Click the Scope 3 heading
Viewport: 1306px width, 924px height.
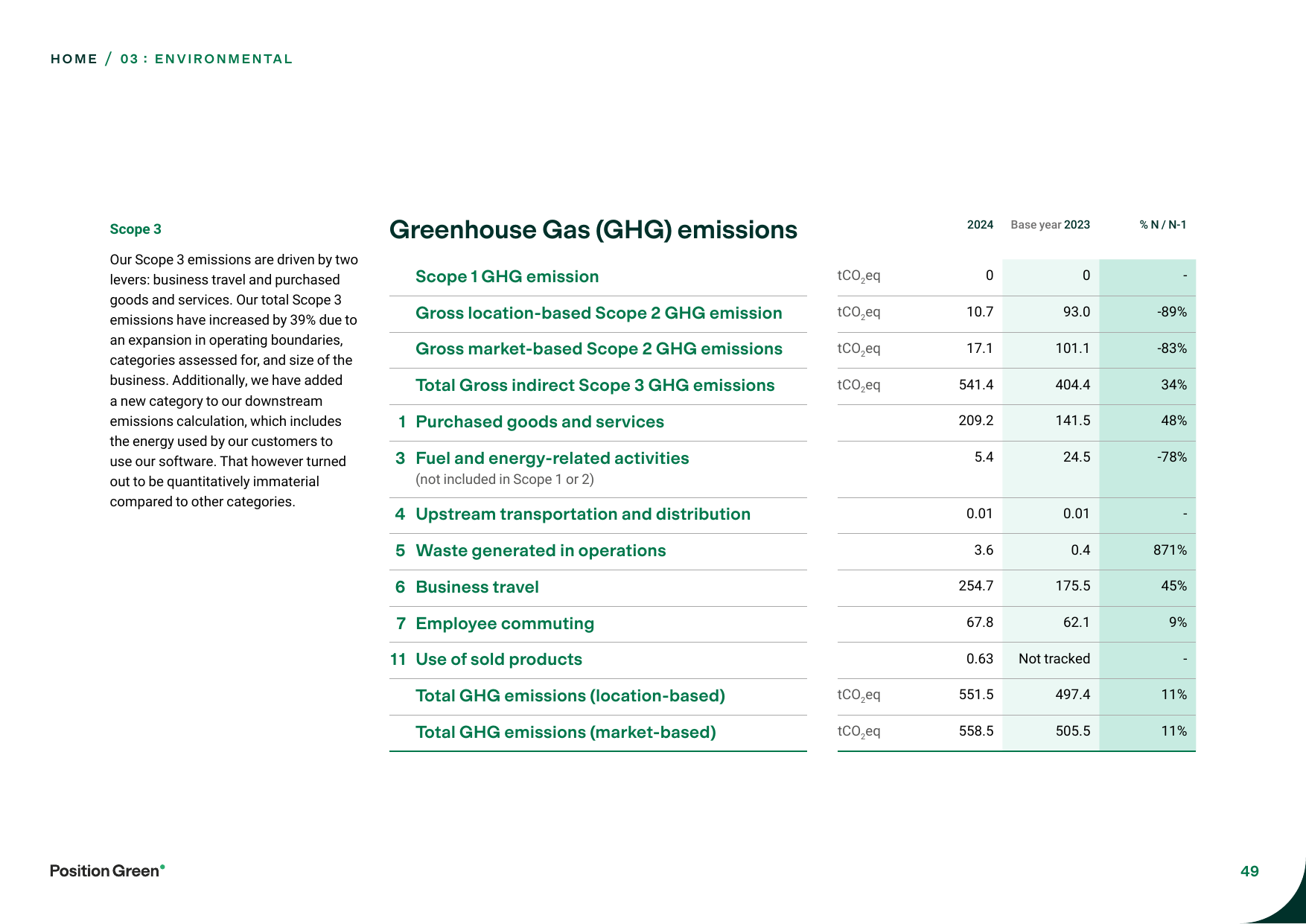click(x=136, y=229)
